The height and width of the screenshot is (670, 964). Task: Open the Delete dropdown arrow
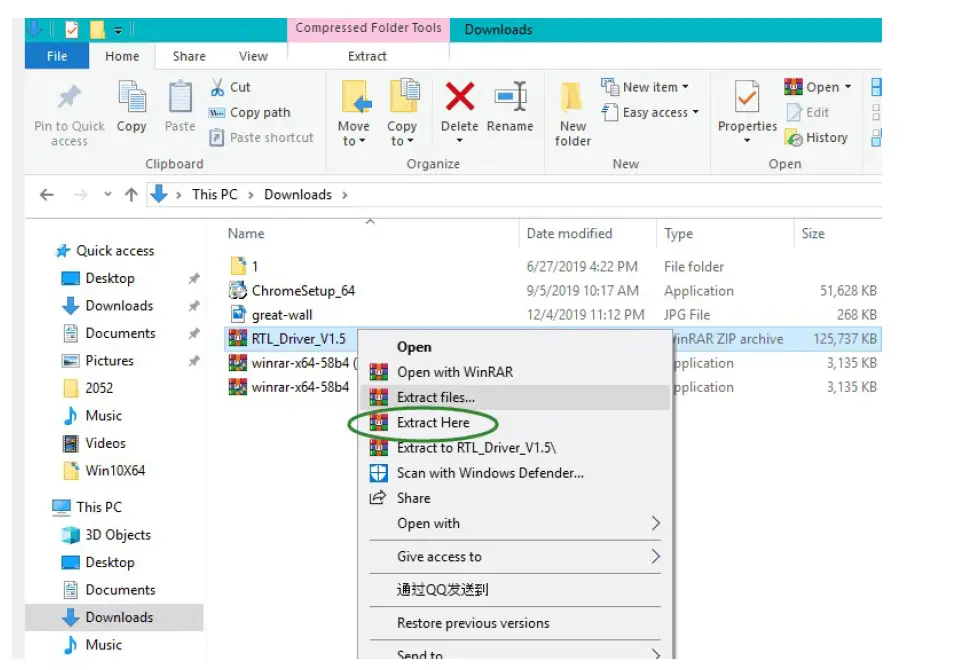coord(459,141)
